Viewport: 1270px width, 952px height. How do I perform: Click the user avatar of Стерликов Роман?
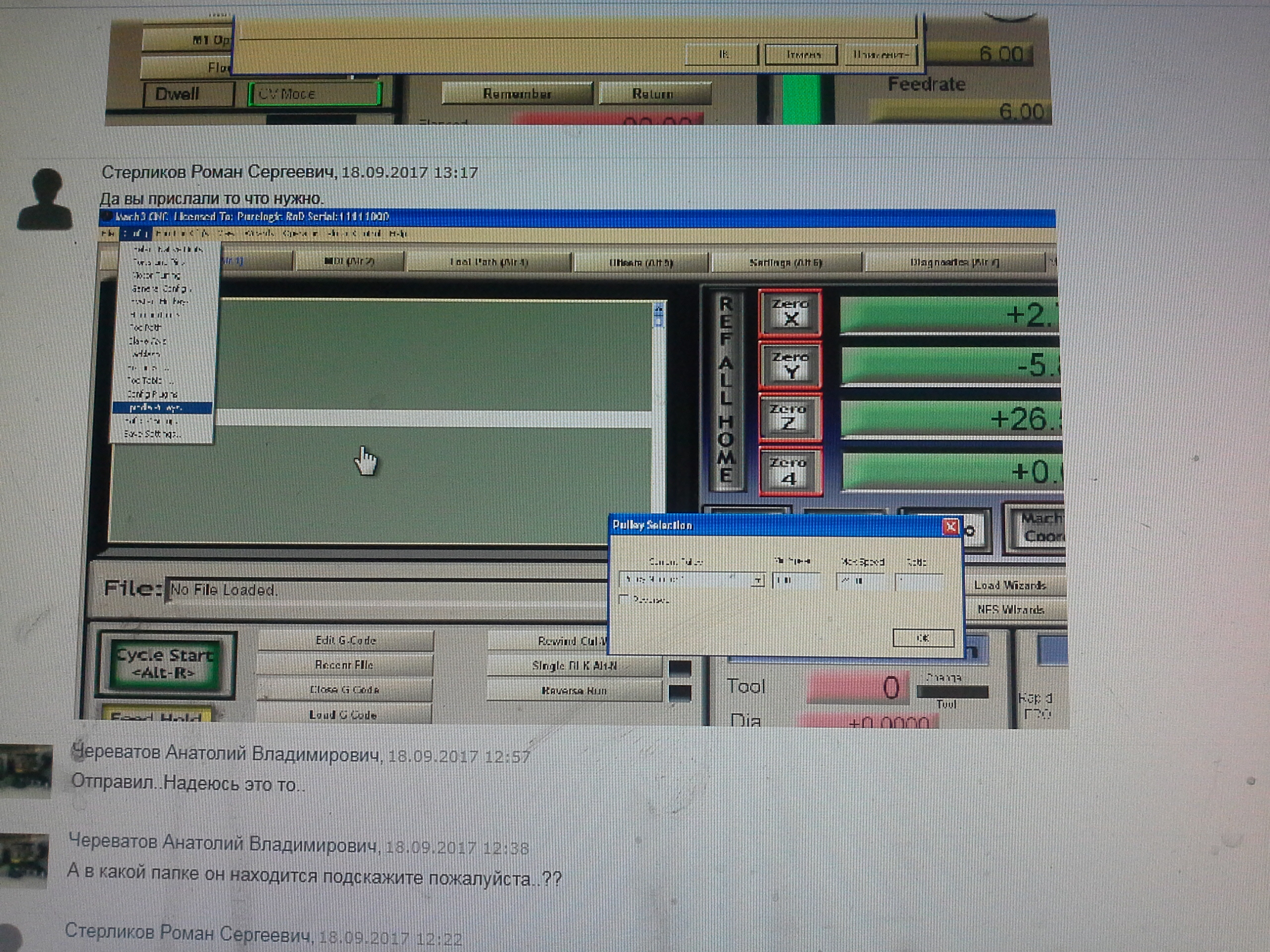click(45, 200)
